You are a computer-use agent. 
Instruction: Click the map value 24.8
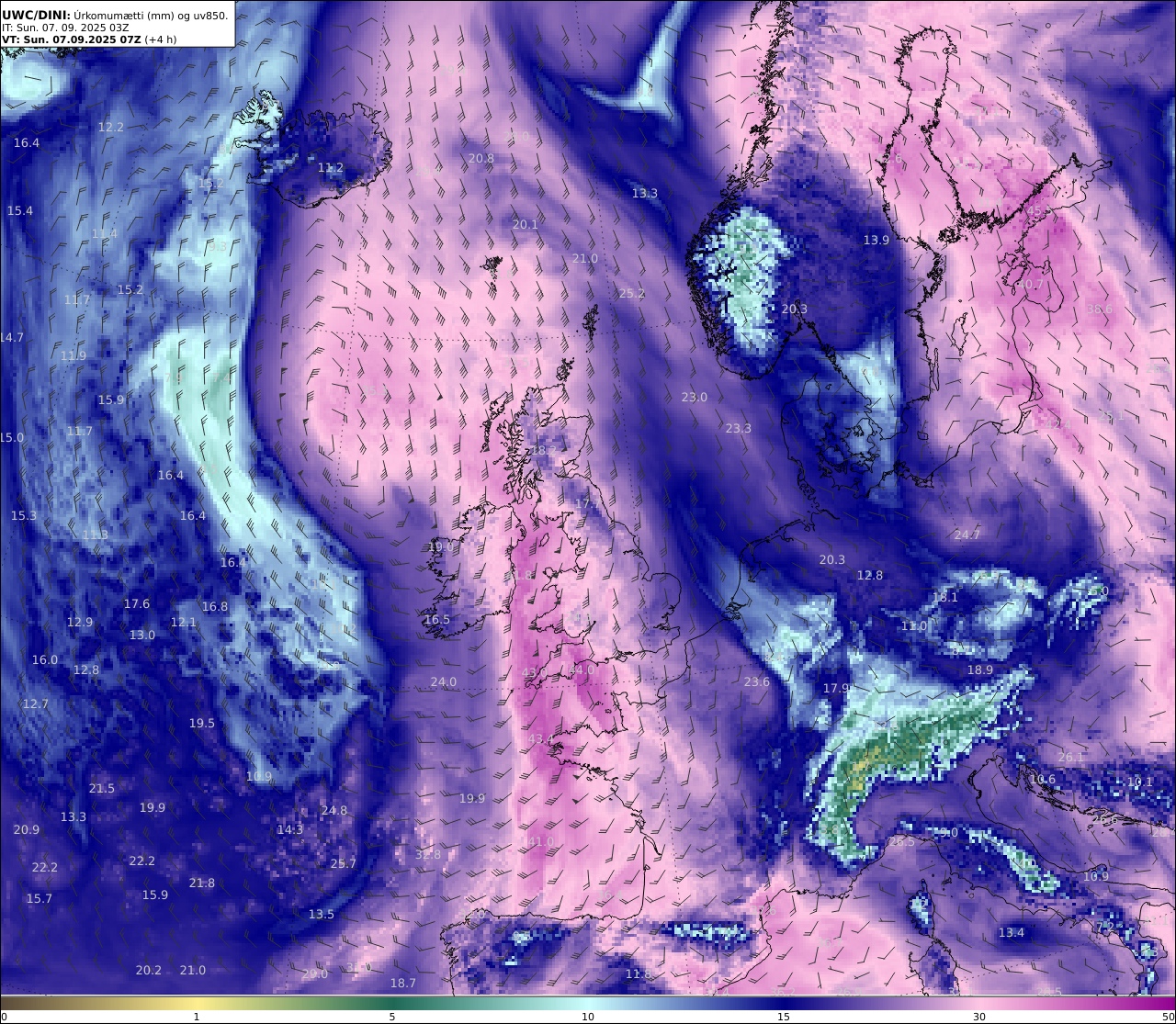coord(334,811)
